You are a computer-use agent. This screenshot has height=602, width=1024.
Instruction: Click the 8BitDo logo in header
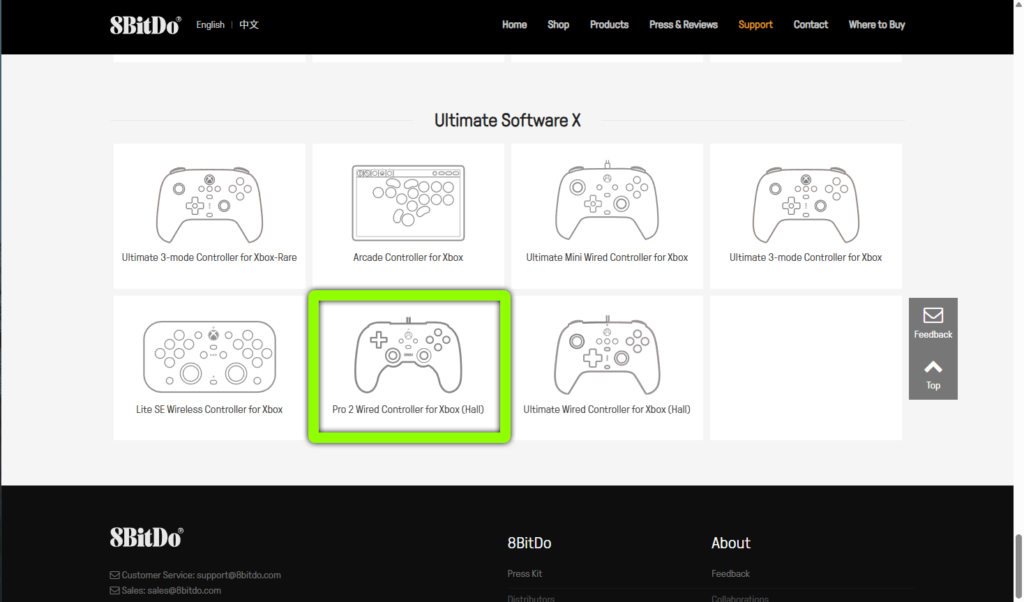(145, 25)
